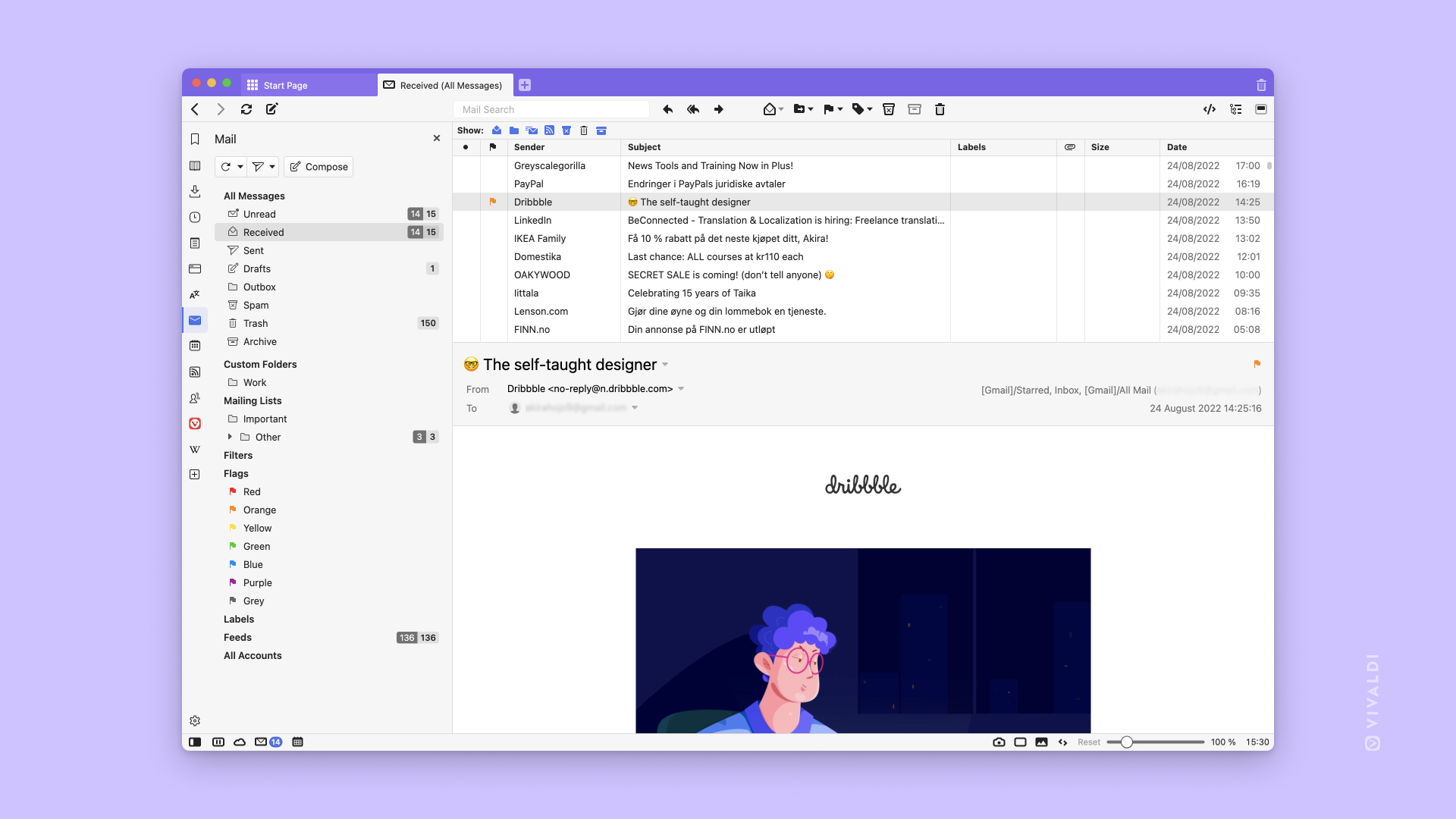The image size is (1456, 819).
Task: Select the Received (All Messages) tab
Action: click(445, 85)
